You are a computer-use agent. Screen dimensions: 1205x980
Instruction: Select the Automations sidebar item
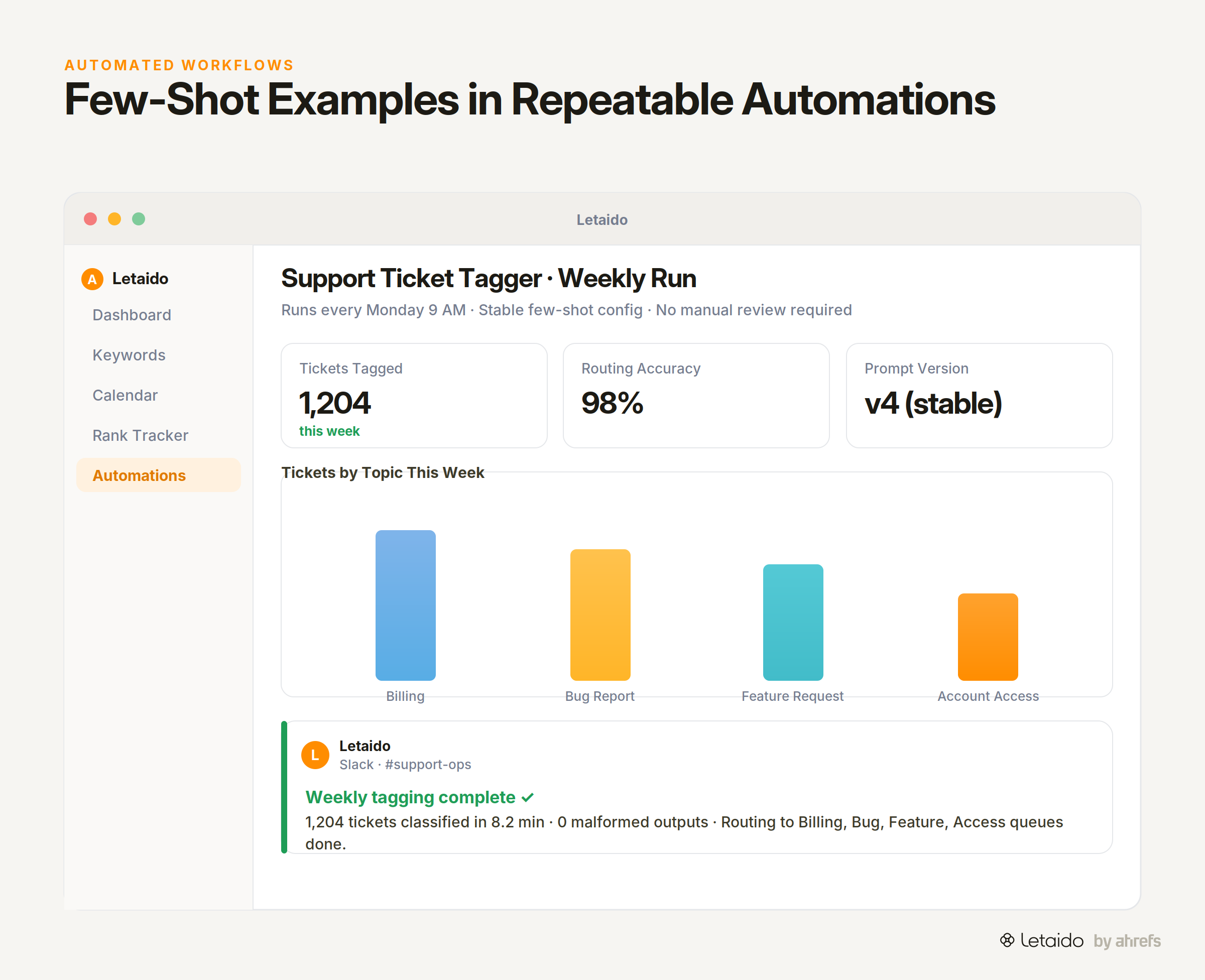coord(159,475)
